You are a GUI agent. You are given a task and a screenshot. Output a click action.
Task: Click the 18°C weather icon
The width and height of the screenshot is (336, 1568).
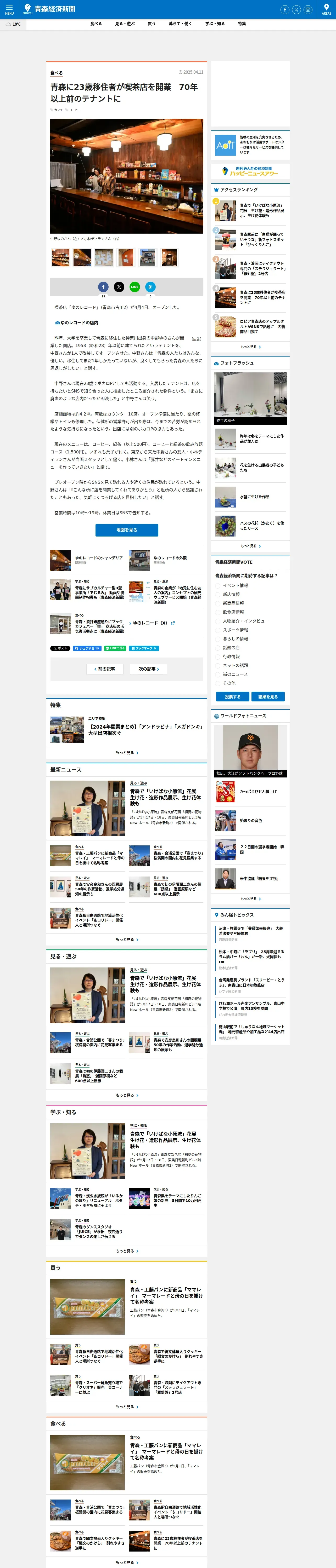[x=9, y=24]
